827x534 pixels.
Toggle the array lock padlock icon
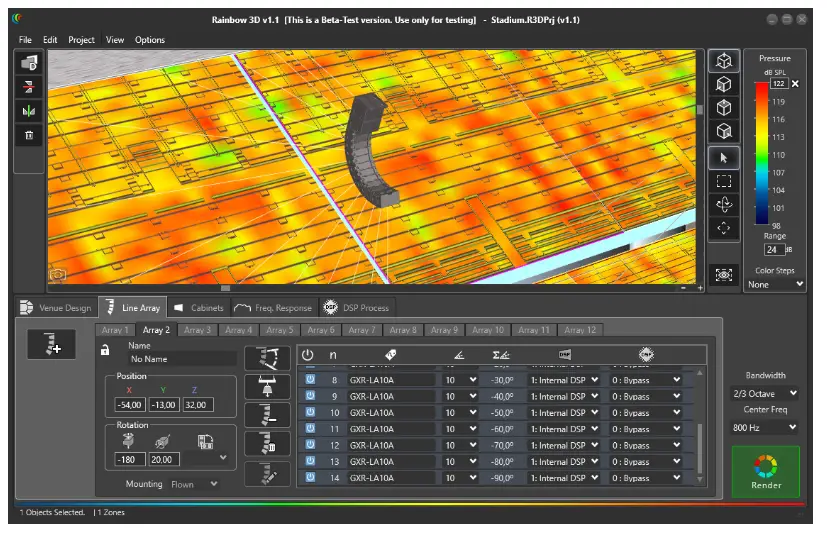(x=105, y=350)
